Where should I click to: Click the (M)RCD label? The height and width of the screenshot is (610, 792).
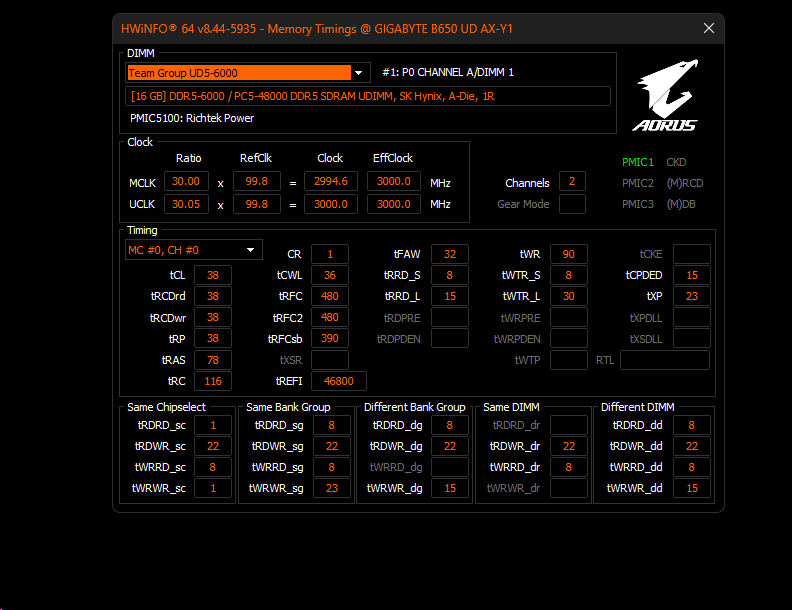click(684, 183)
